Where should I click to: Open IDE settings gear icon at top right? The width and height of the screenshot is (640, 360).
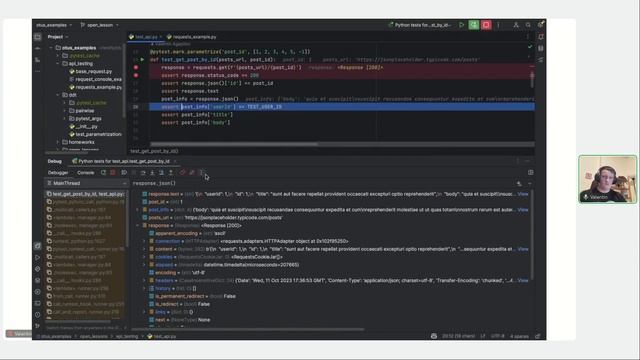tap(540, 25)
